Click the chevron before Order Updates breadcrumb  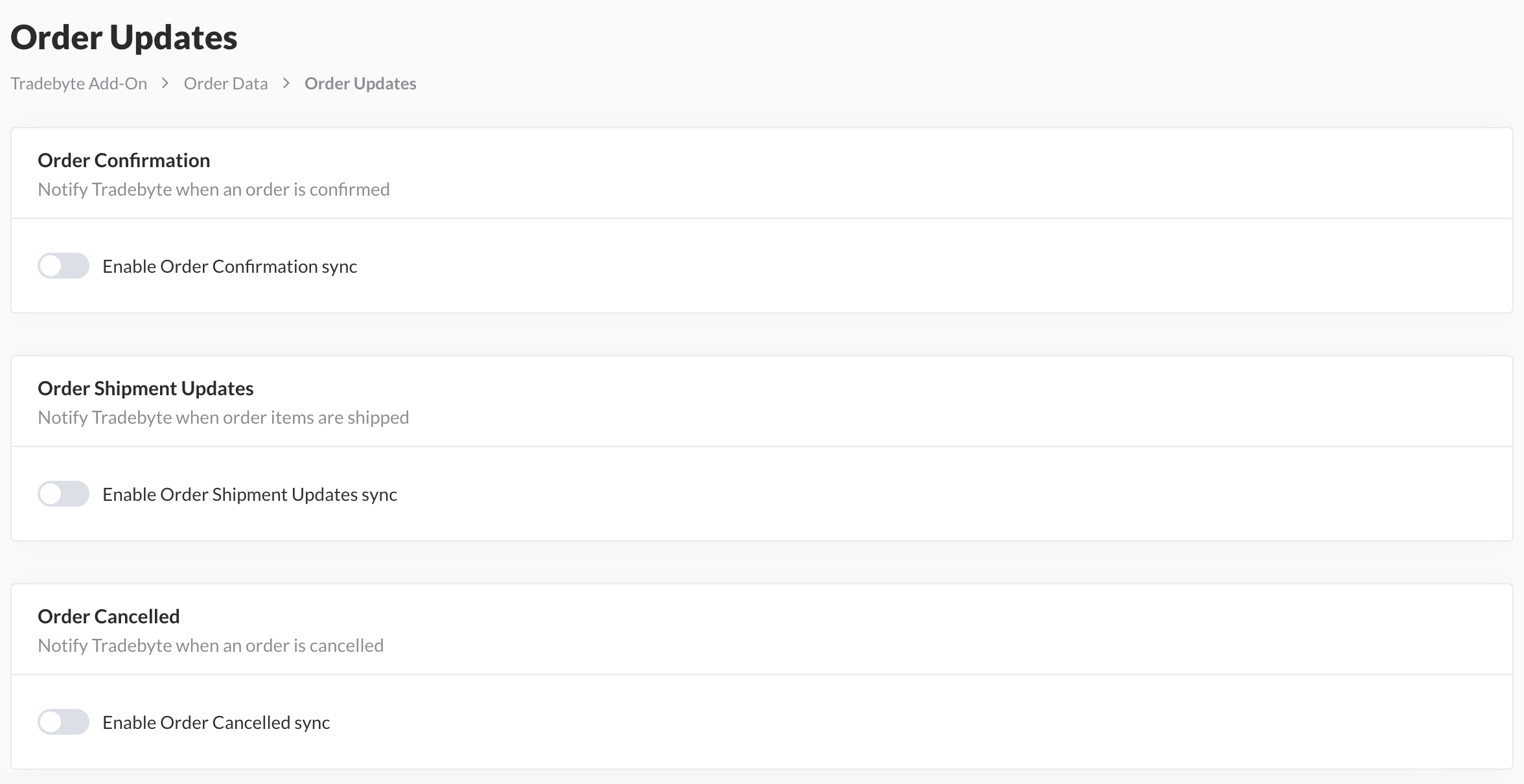tap(286, 84)
